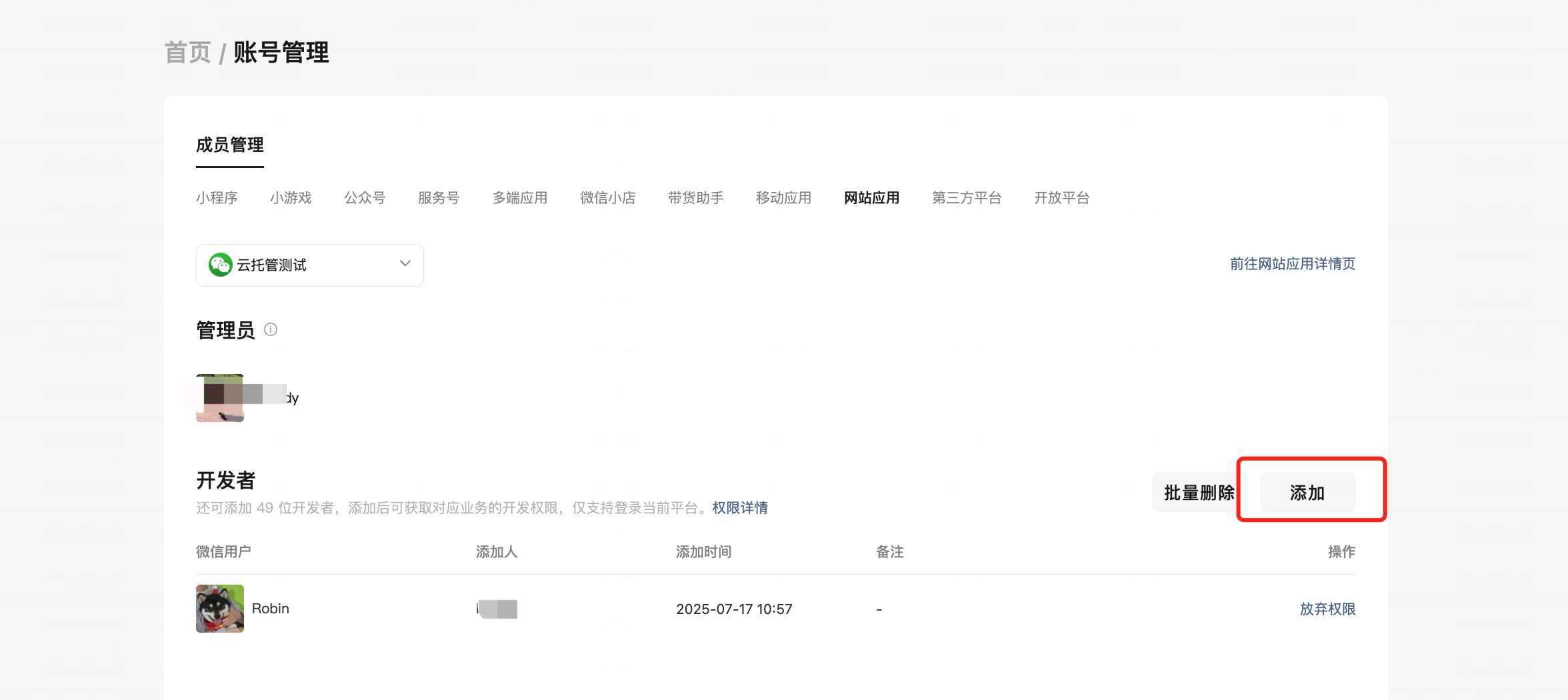Click the info icon beside 管理员
Viewport: 1568px width, 700px height.
pos(271,329)
